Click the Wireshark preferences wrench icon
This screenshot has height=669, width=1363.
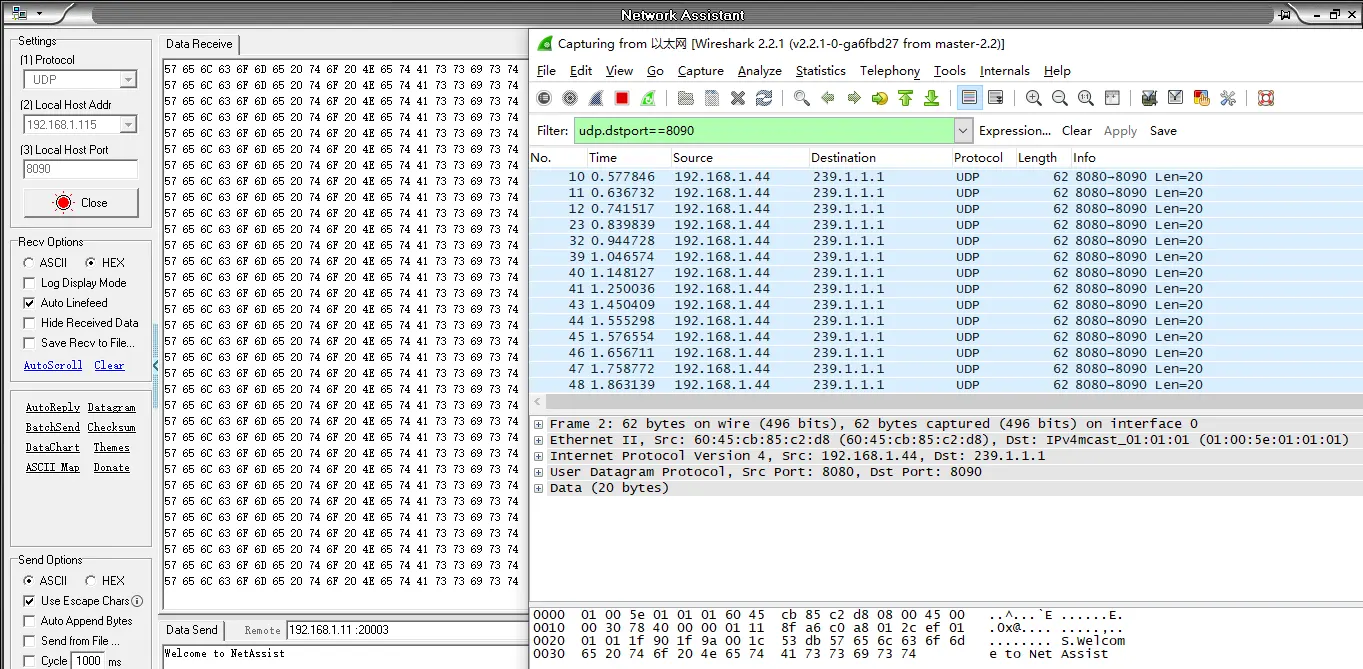coord(1227,97)
